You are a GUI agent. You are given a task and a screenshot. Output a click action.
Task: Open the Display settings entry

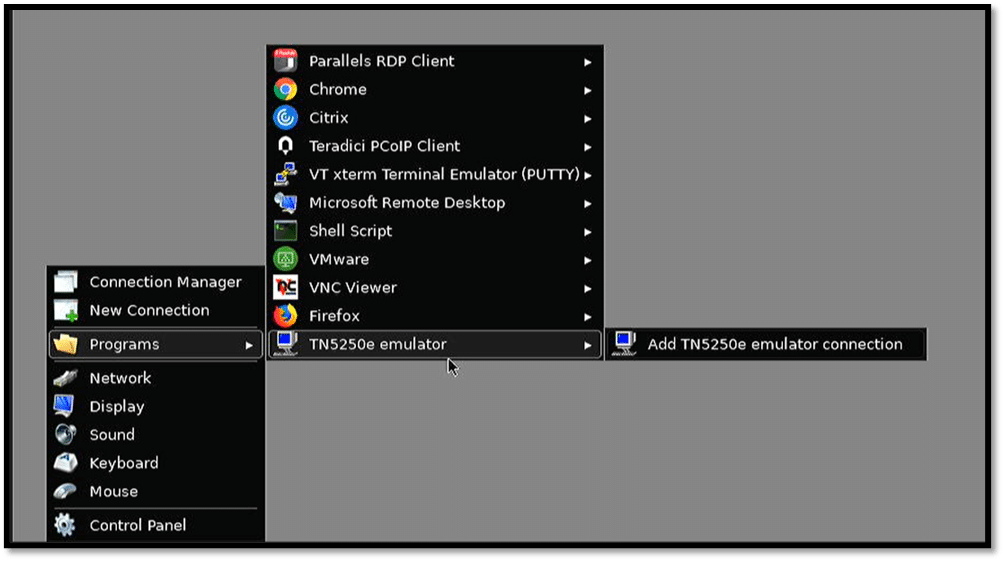(x=156, y=406)
